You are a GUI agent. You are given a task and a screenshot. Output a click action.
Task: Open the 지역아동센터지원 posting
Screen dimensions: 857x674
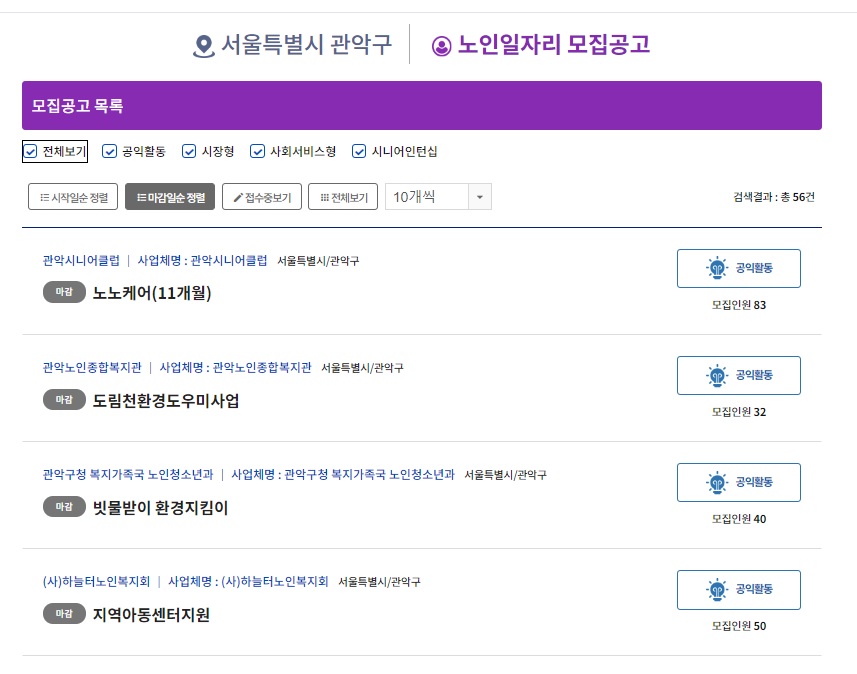click(x=151, y=615)
